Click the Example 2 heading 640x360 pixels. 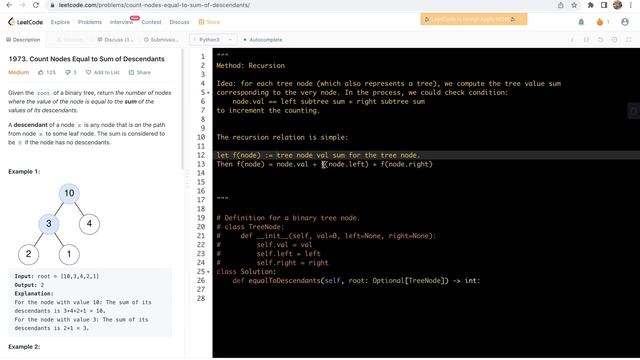[x=24, y=347]
